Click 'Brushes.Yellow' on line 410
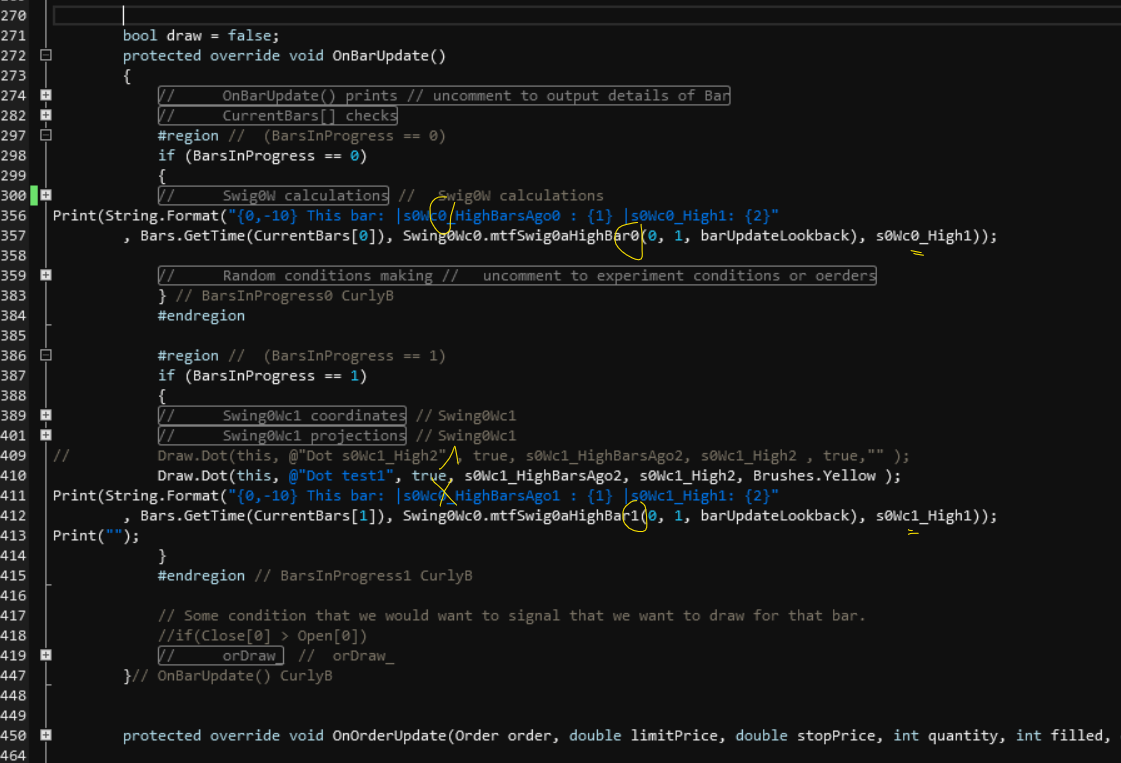Screen dimensions: 1121x763 814,476
